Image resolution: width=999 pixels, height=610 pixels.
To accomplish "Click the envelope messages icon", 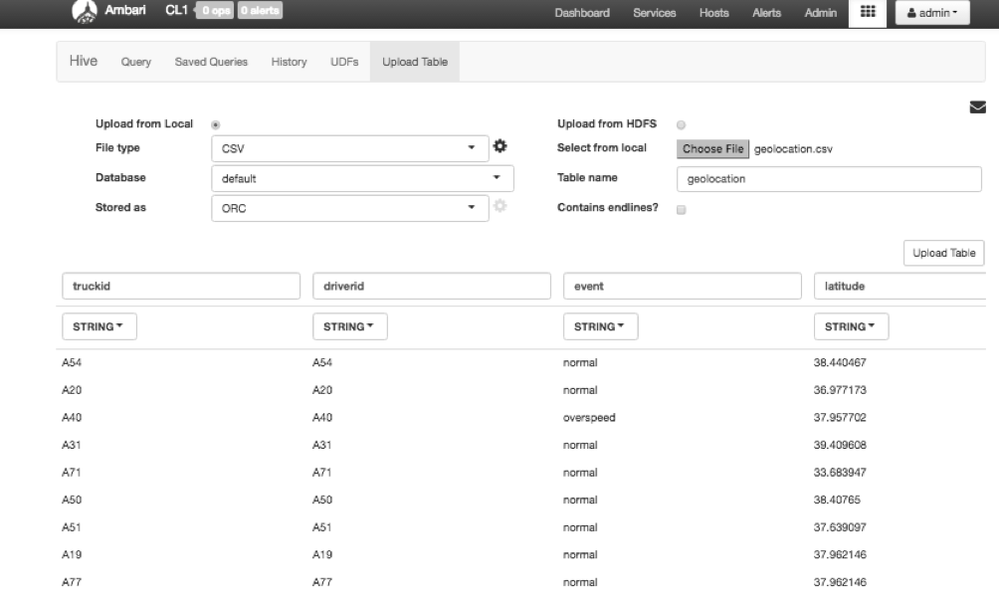I will [x=977, y=107].
